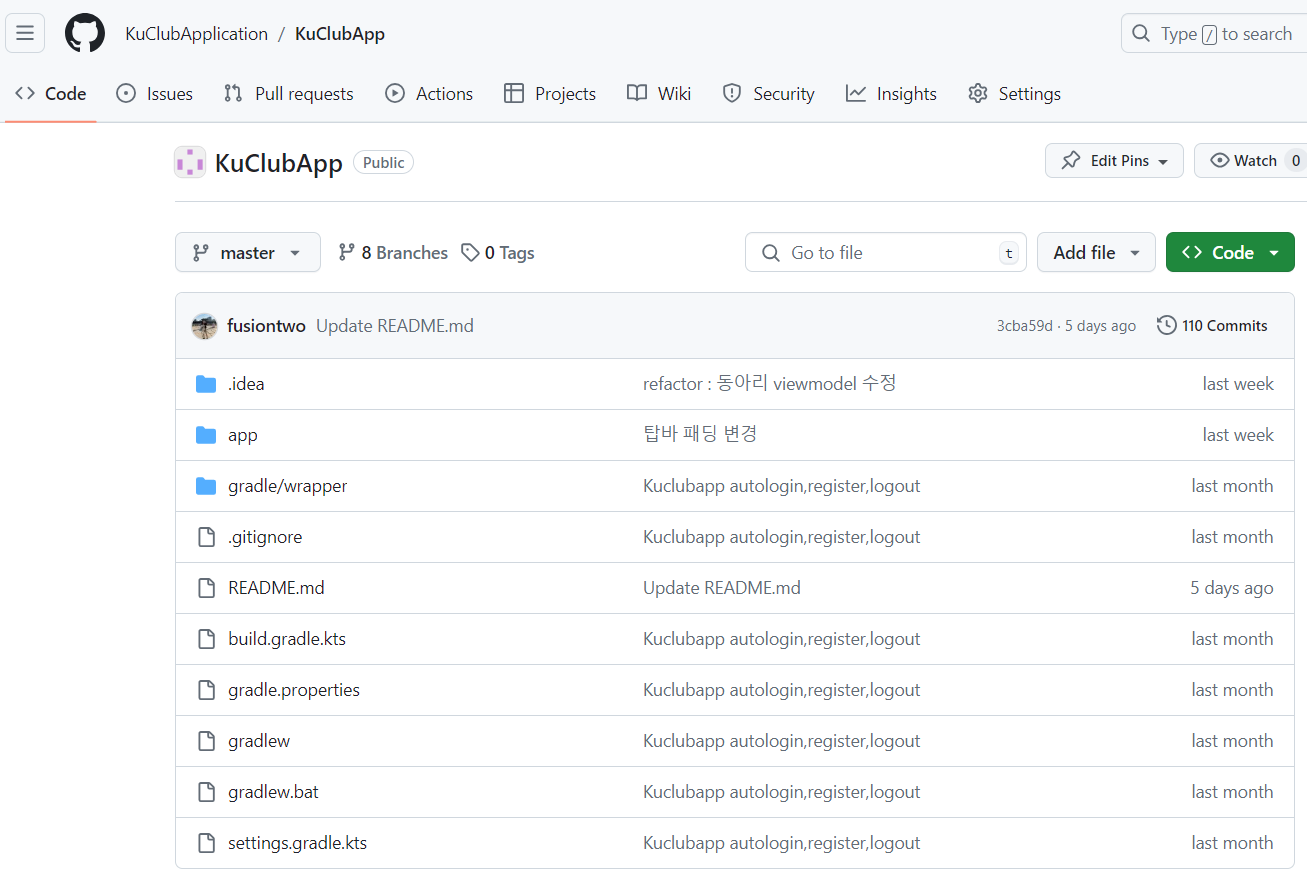
Task: Click the KuClubApp repository title heading
Action: [x=279, y=163]
